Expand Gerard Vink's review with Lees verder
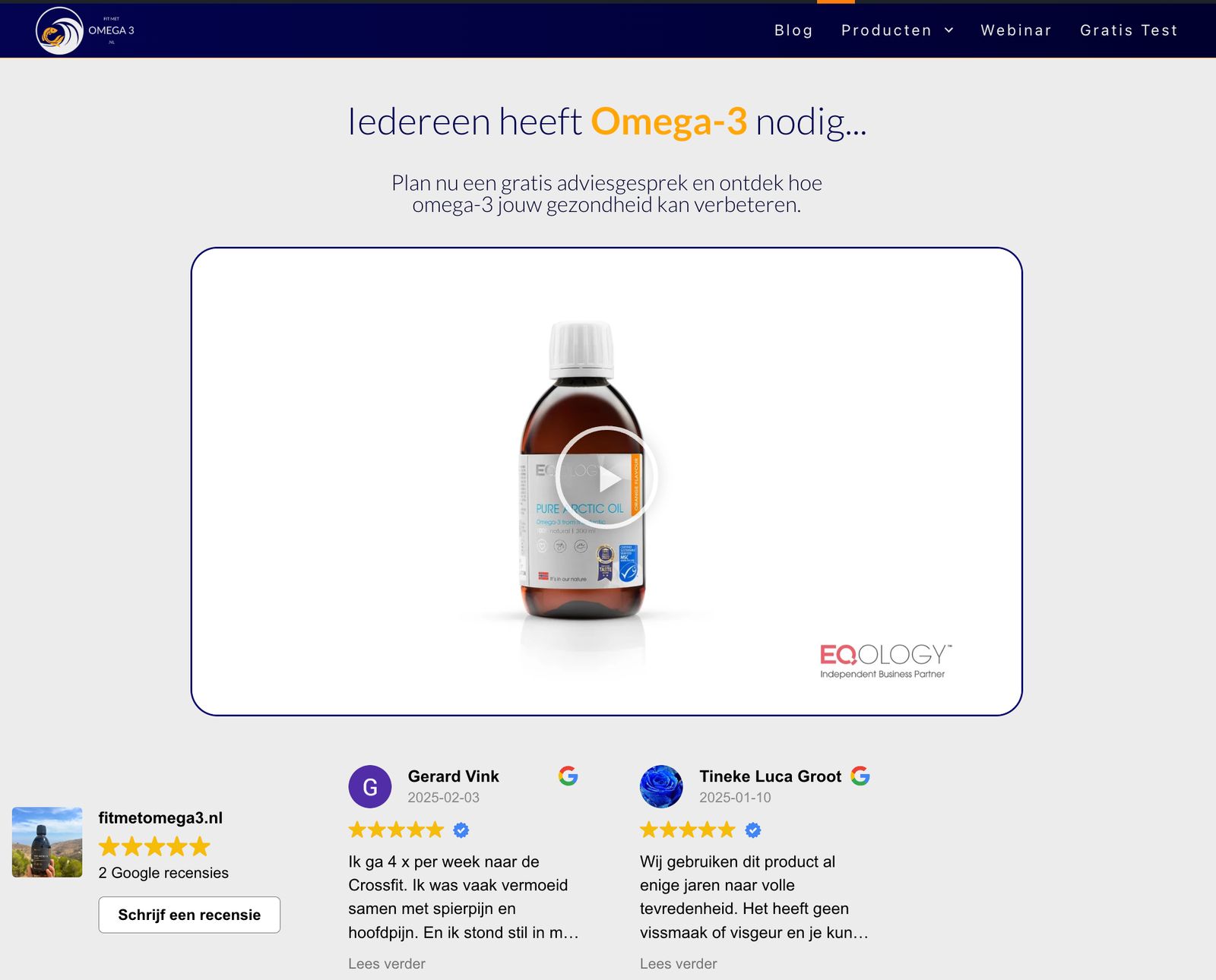 click(x=387, y=963)
